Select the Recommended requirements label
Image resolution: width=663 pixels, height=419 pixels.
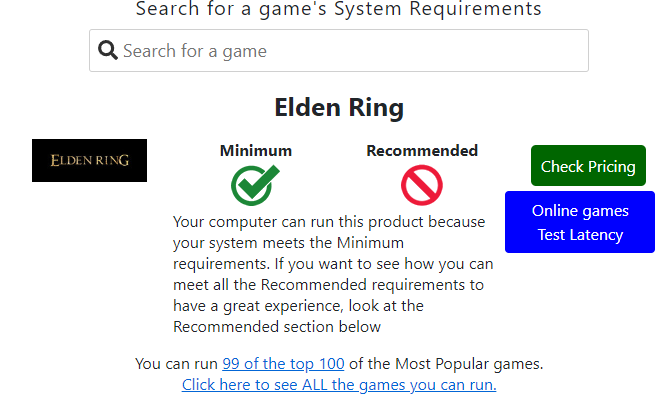422,151
